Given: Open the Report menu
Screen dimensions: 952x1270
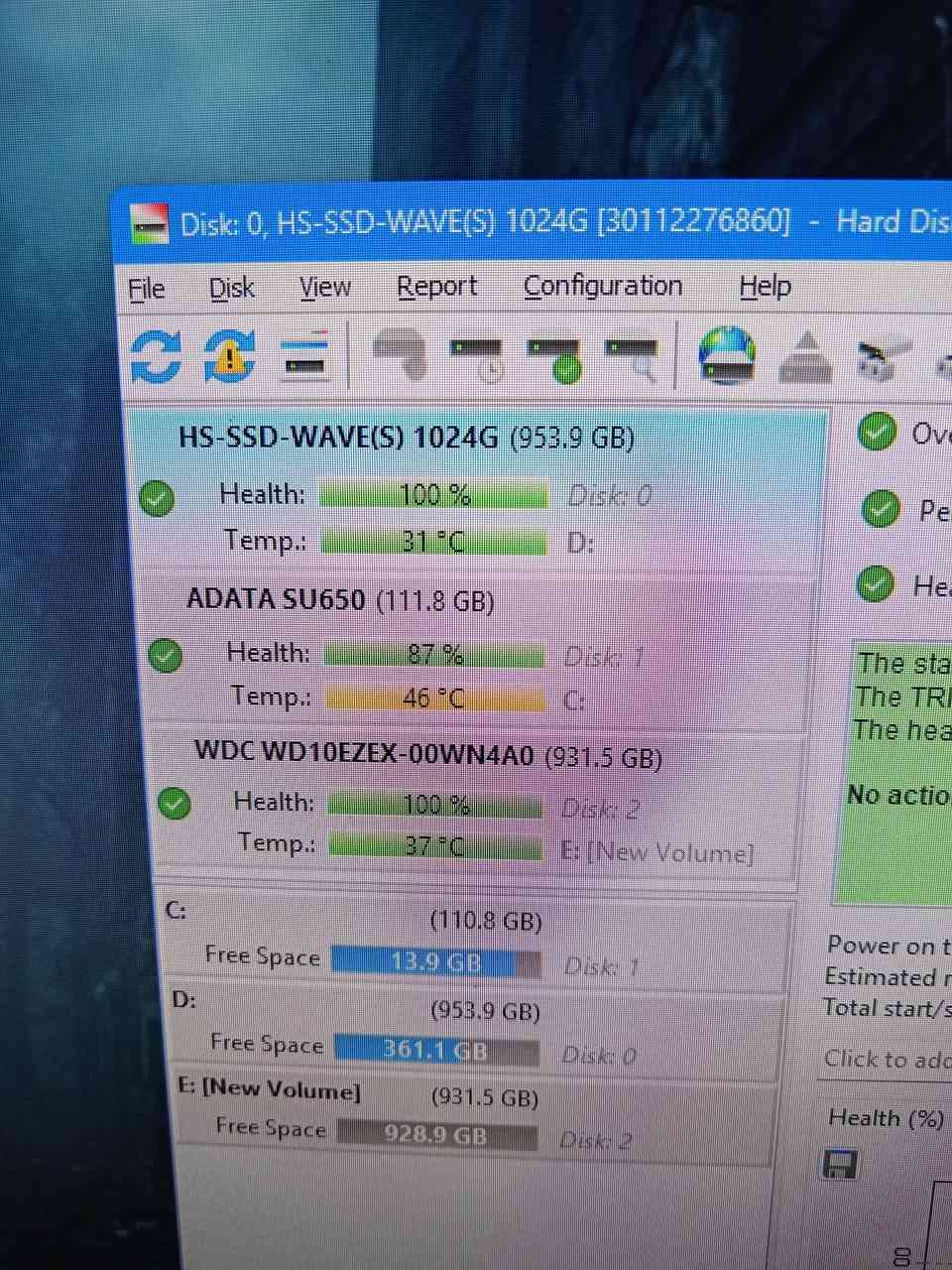Looking at the screenshot, I should click(x=436, y=287).
